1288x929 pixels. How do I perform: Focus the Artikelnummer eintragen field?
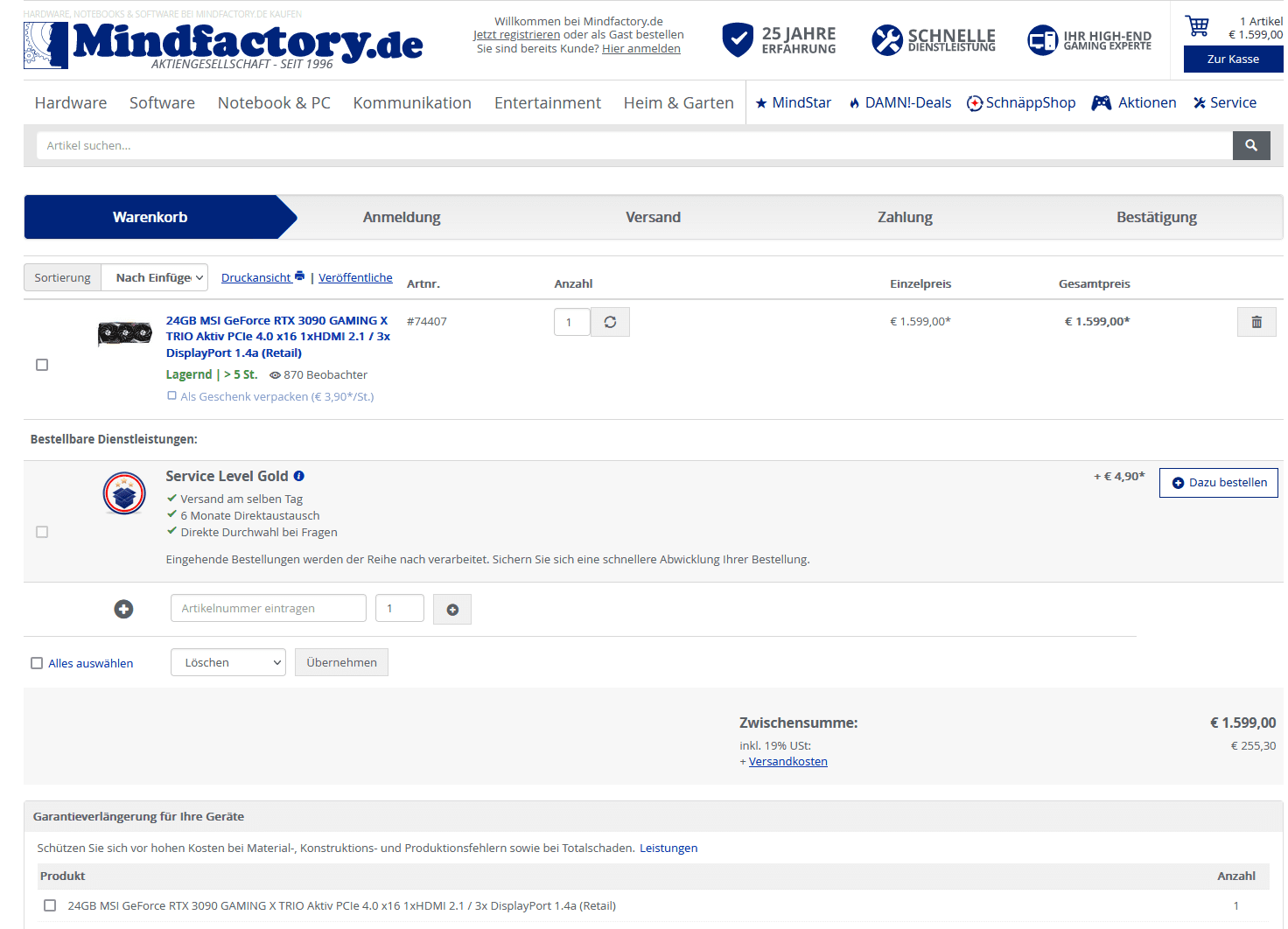click(x=269, y=608)
